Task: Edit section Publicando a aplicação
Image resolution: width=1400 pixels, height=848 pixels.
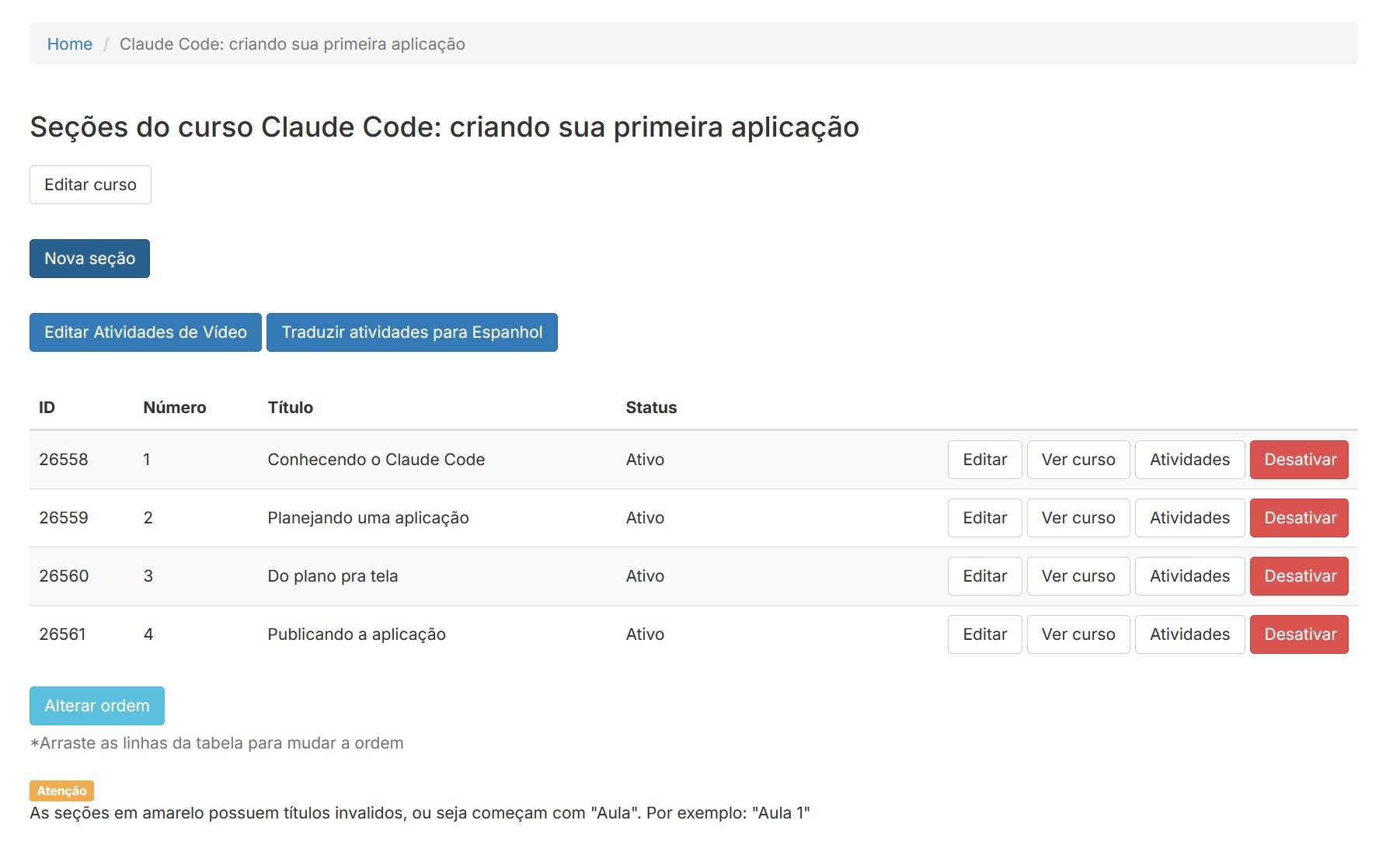Action: tap(984, 634)
